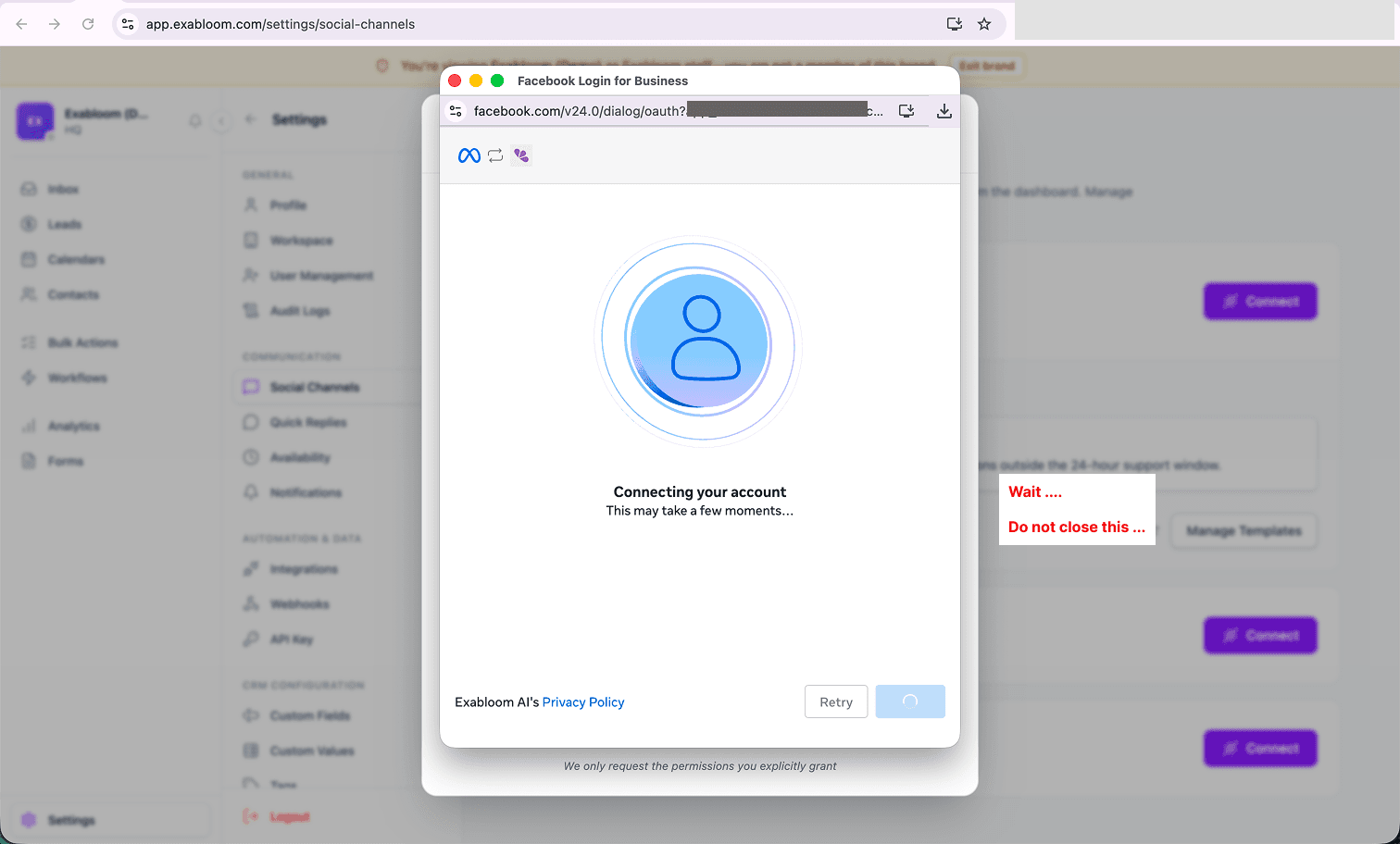The height and width of the screenshot is (844, 1400).
Task: Click the Availability clock icon
Action: pyautogui.click(x=251, y=457)
